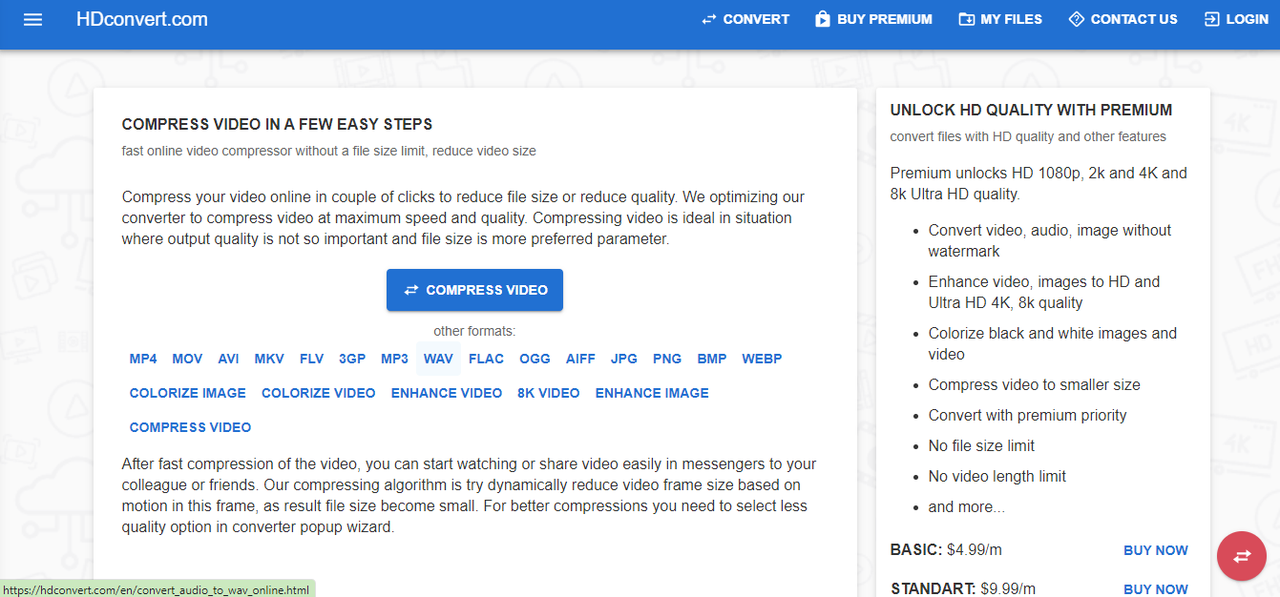Select the 3GP format link
1280x597 pixels.
coord(352,359)
